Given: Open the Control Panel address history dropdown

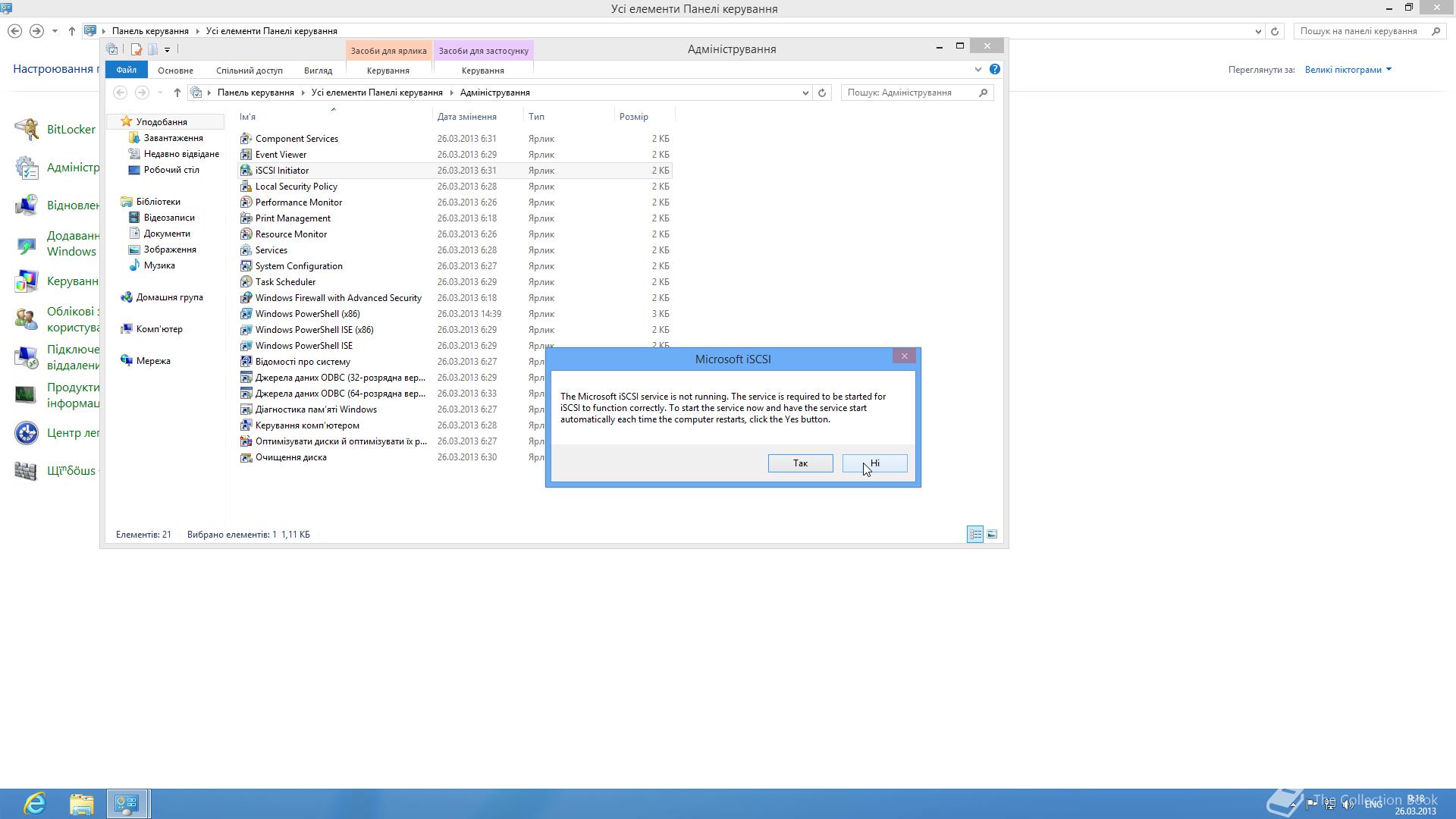Looking at the screenshot, I should (1258, 31).
